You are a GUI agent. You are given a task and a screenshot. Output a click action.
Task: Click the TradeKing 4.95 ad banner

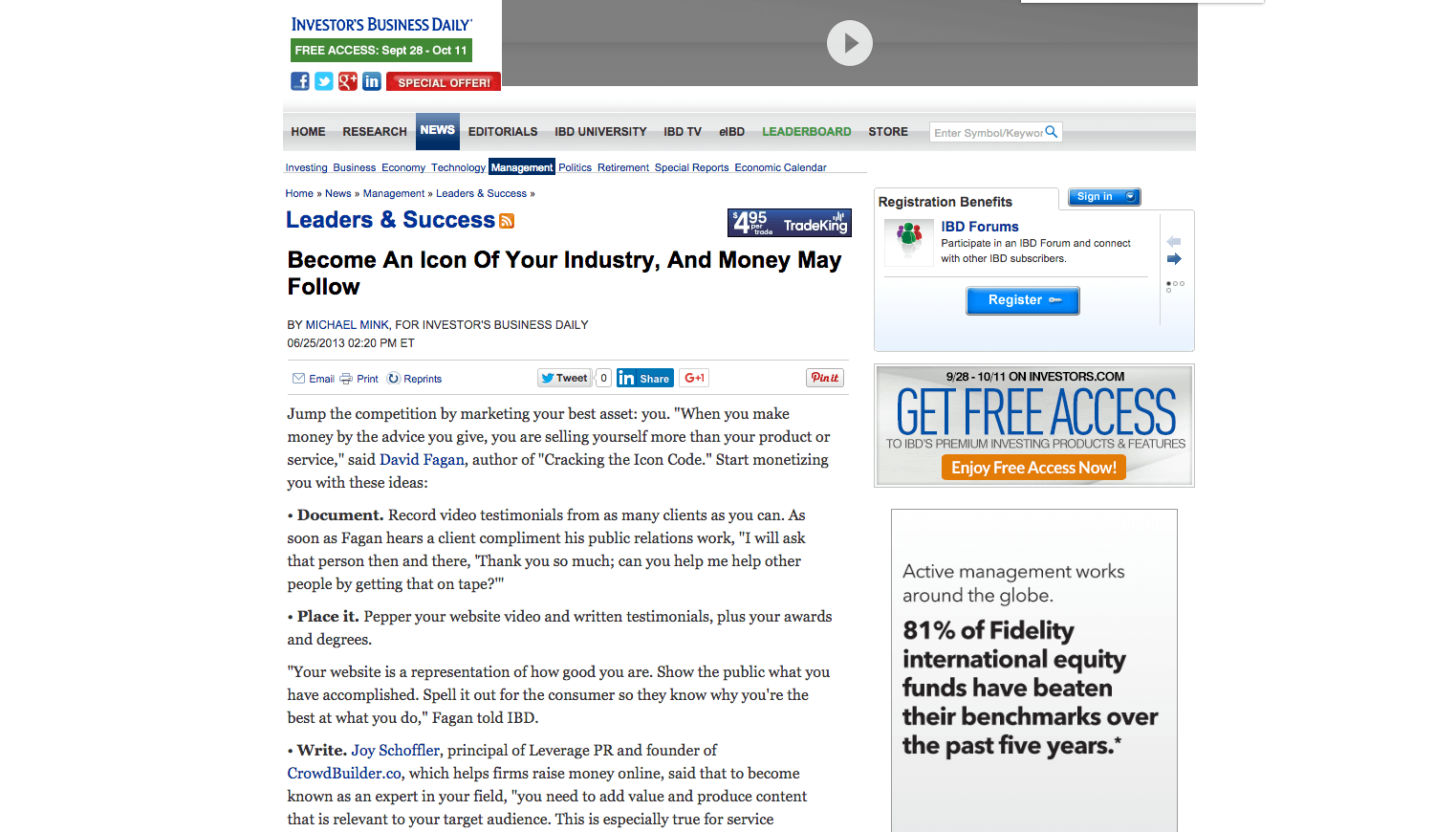pyautogui.click(x=790, y=223)
